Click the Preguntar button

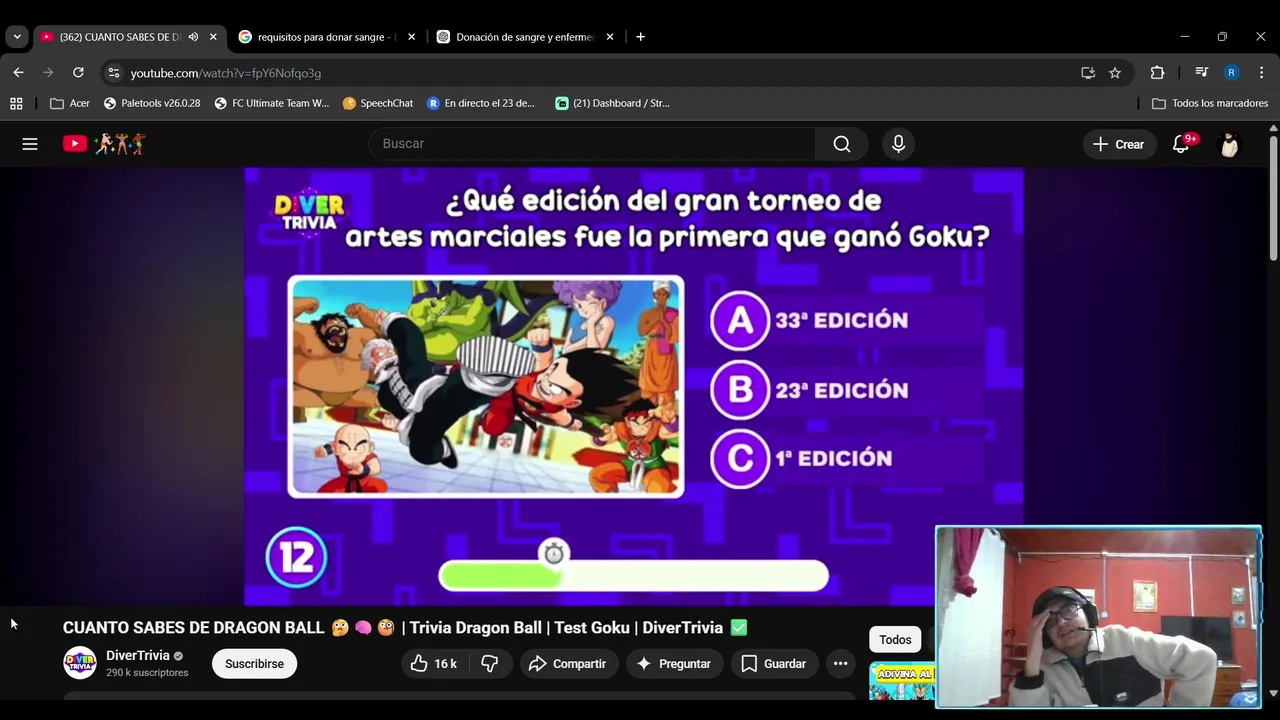point(674,664)
